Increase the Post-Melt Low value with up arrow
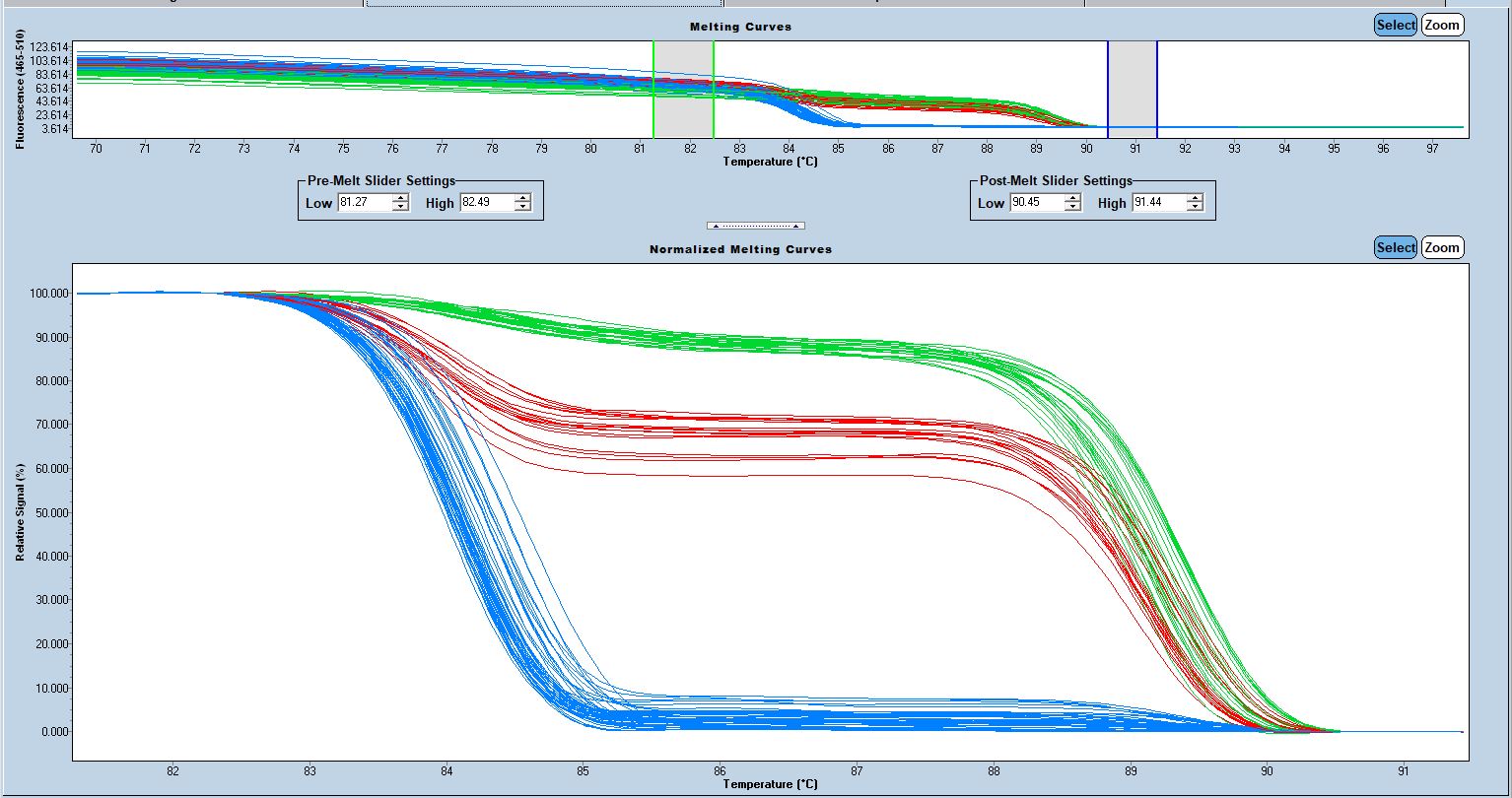The height and width of the screenshot is (798, 1512). 1072,198
